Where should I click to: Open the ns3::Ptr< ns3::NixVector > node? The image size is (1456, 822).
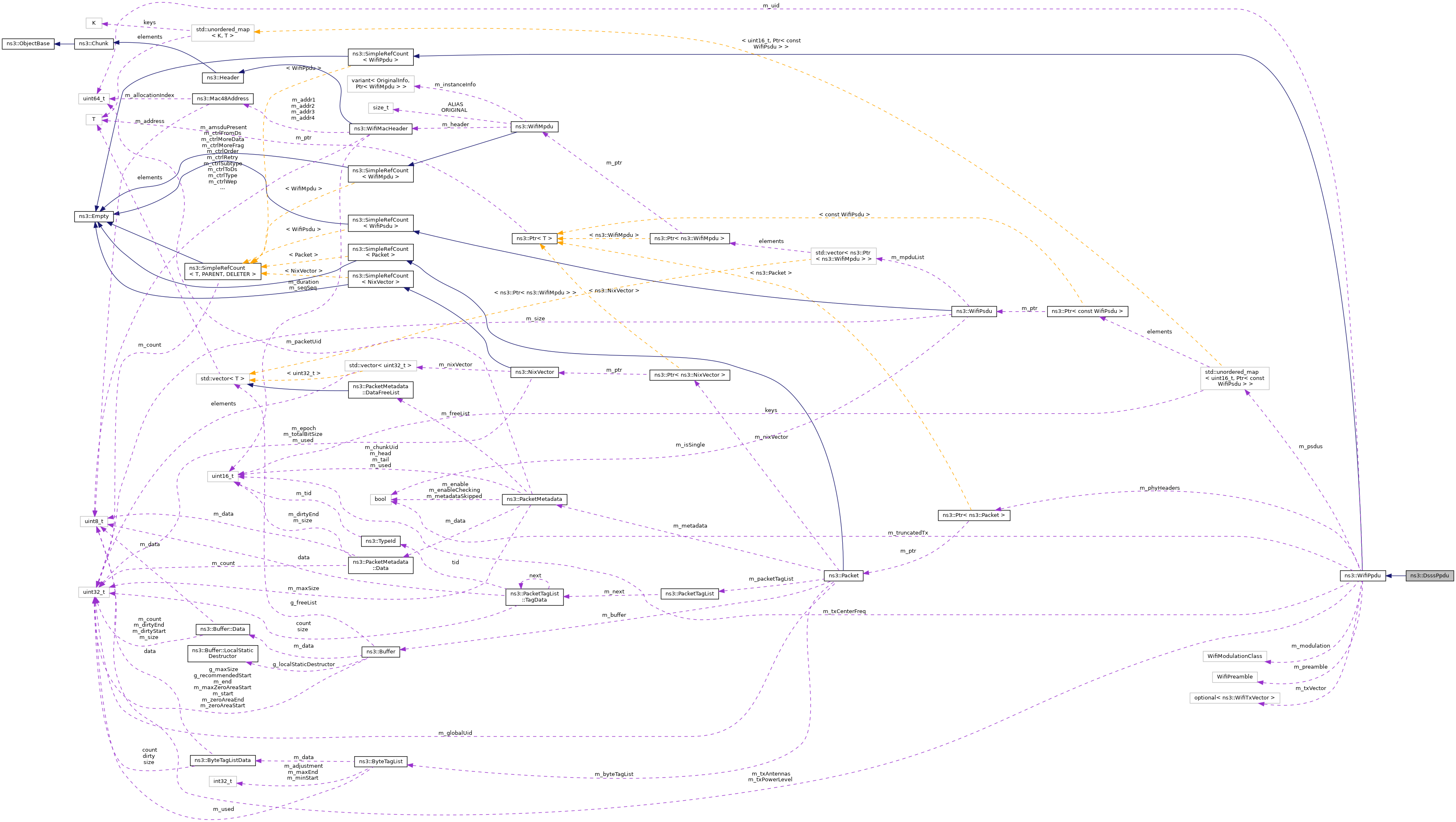[689, 375]
